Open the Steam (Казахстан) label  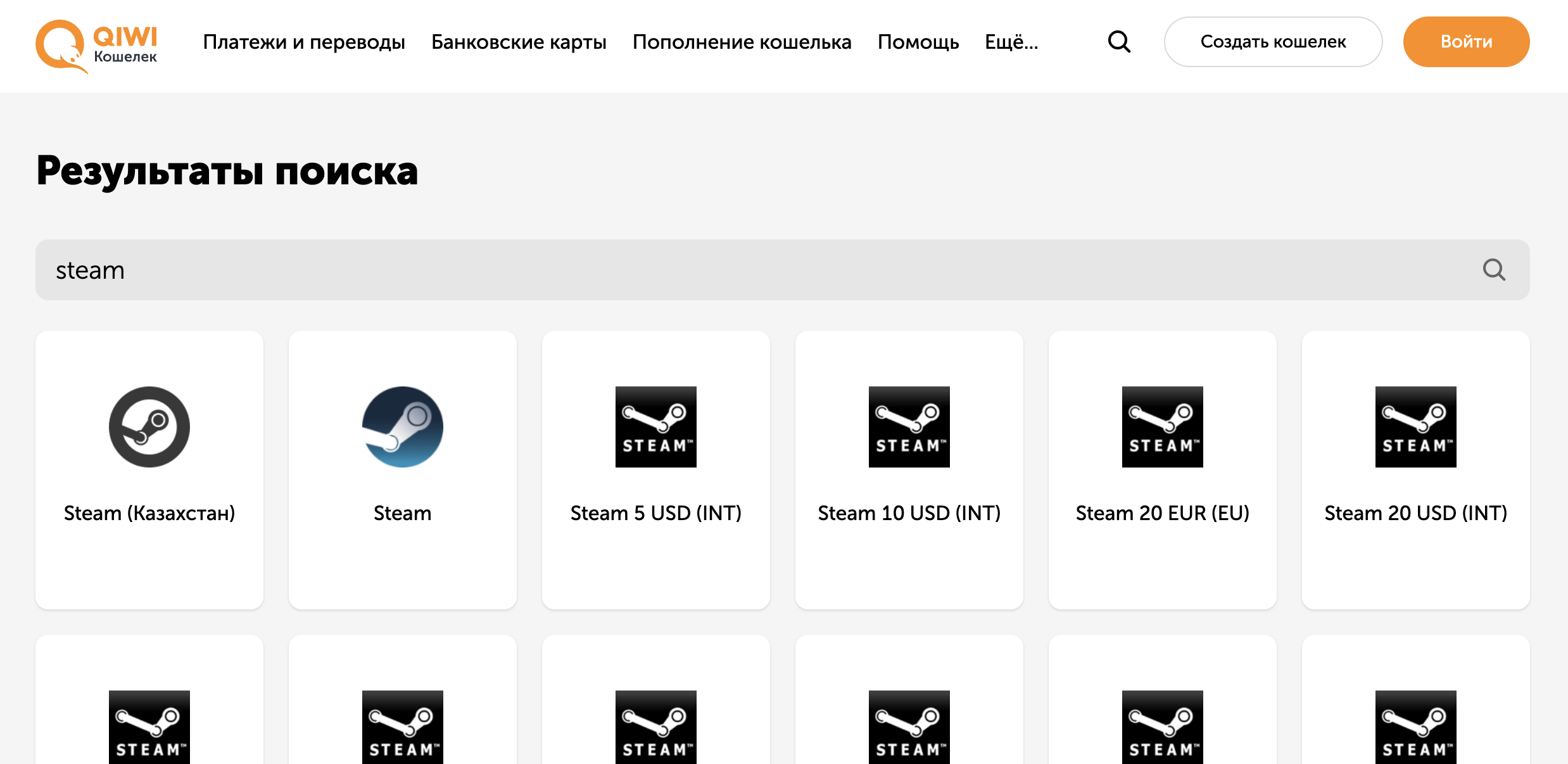(x=149, y=513)
